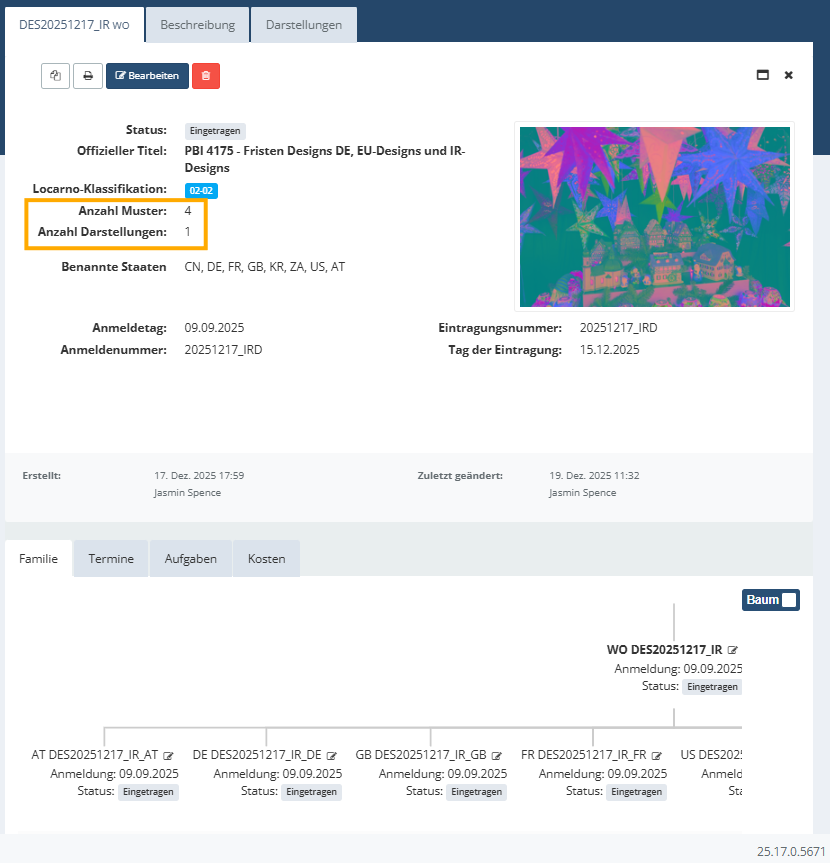This screenshot has height=863, width=830.
Task: Click Anzahl Darstellungen value 1
Action: click(188, 232)
